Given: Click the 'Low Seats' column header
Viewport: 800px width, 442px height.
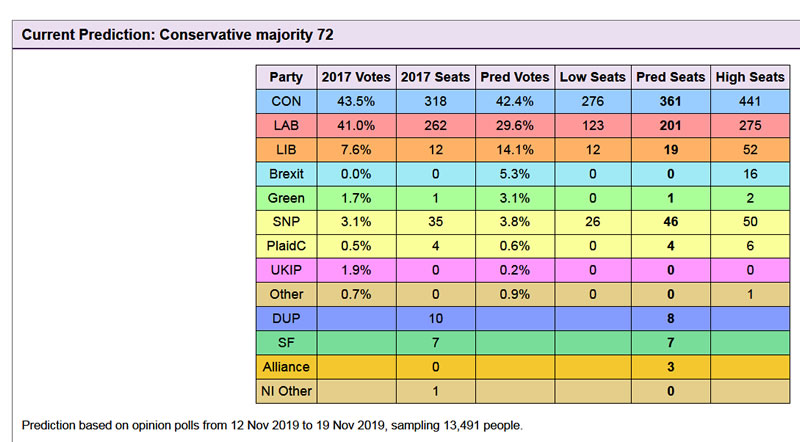Looking at the screenshot, I should coord(592,77).
